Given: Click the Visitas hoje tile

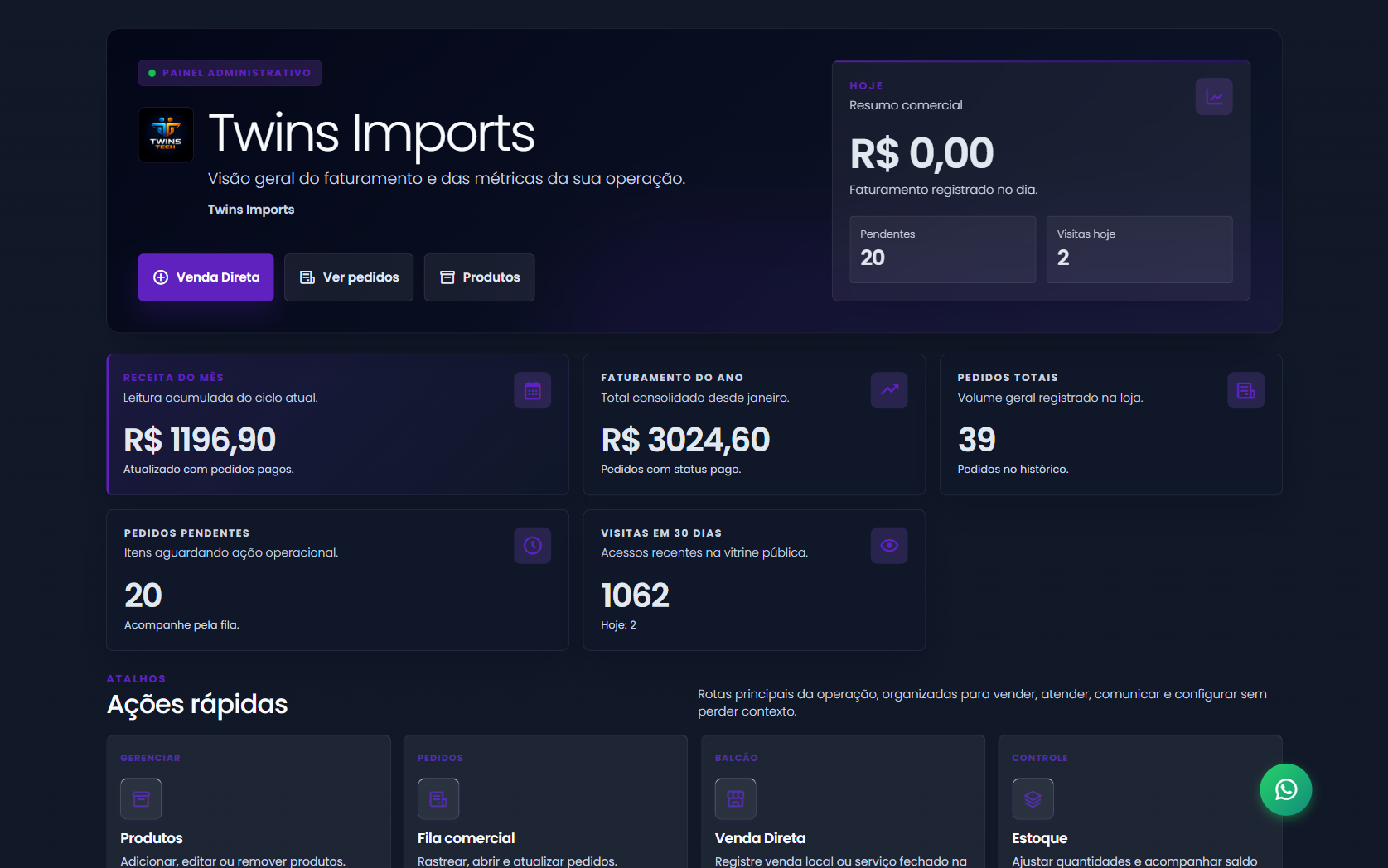Looking at the screenshot, I should click(1139, 249).
